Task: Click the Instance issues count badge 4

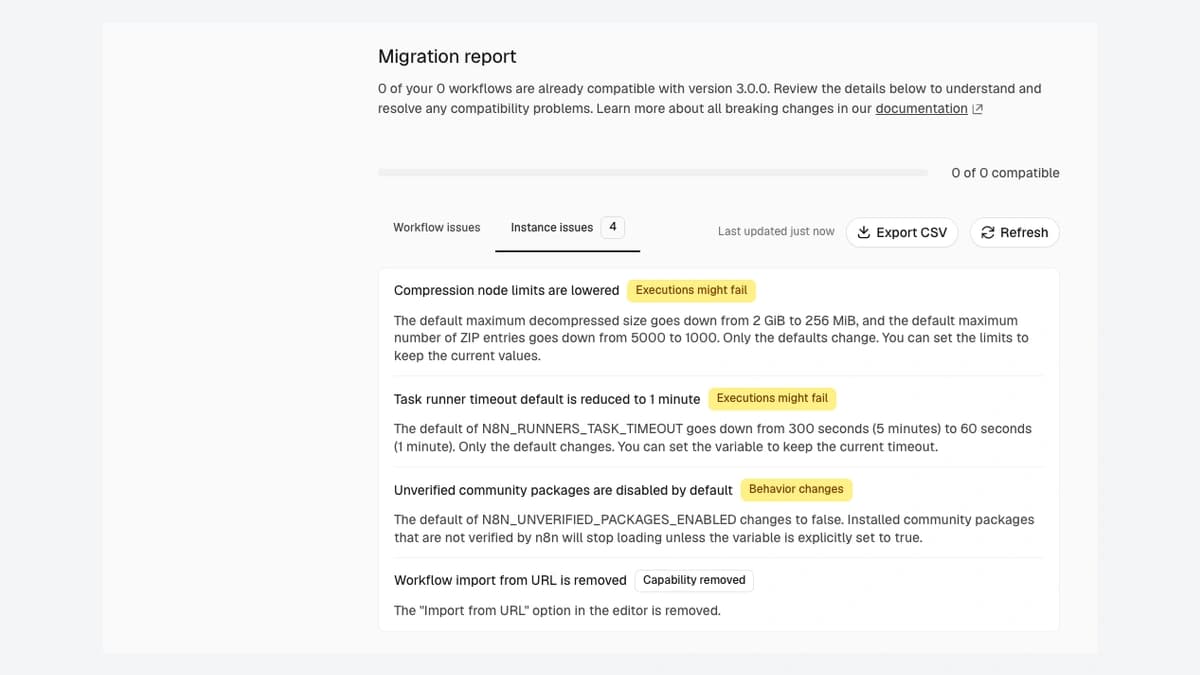Action: click(613, 227)
